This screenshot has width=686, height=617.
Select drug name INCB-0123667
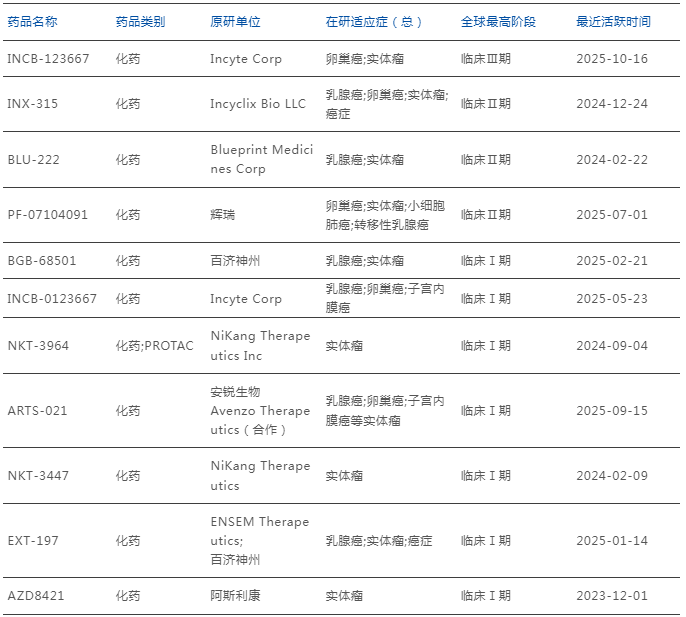52,299
